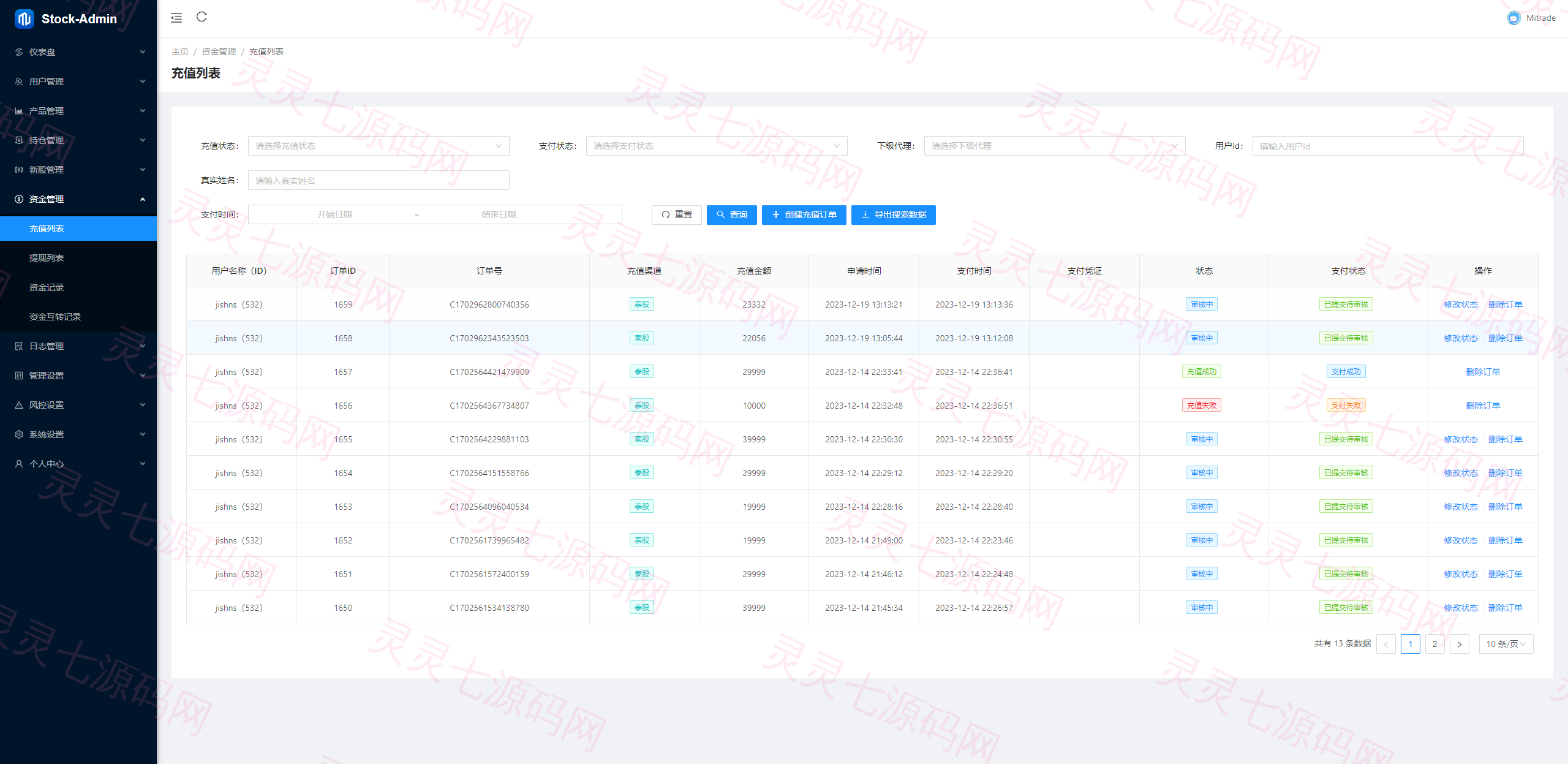Click the 系统设置 gear icon

coord(19,434)
